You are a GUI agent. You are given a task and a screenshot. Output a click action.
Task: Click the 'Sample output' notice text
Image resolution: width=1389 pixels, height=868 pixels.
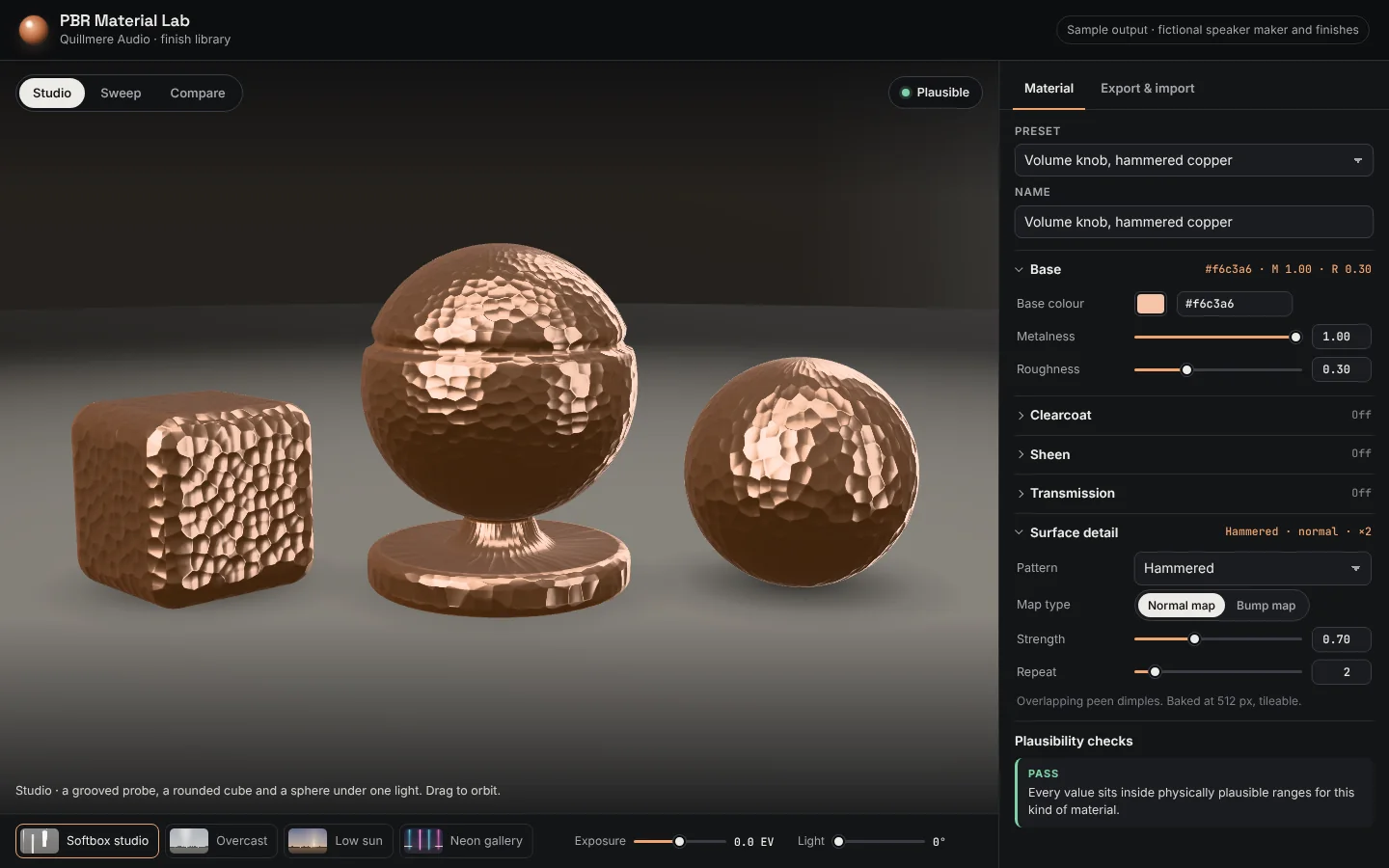[x=1212, y=30]
